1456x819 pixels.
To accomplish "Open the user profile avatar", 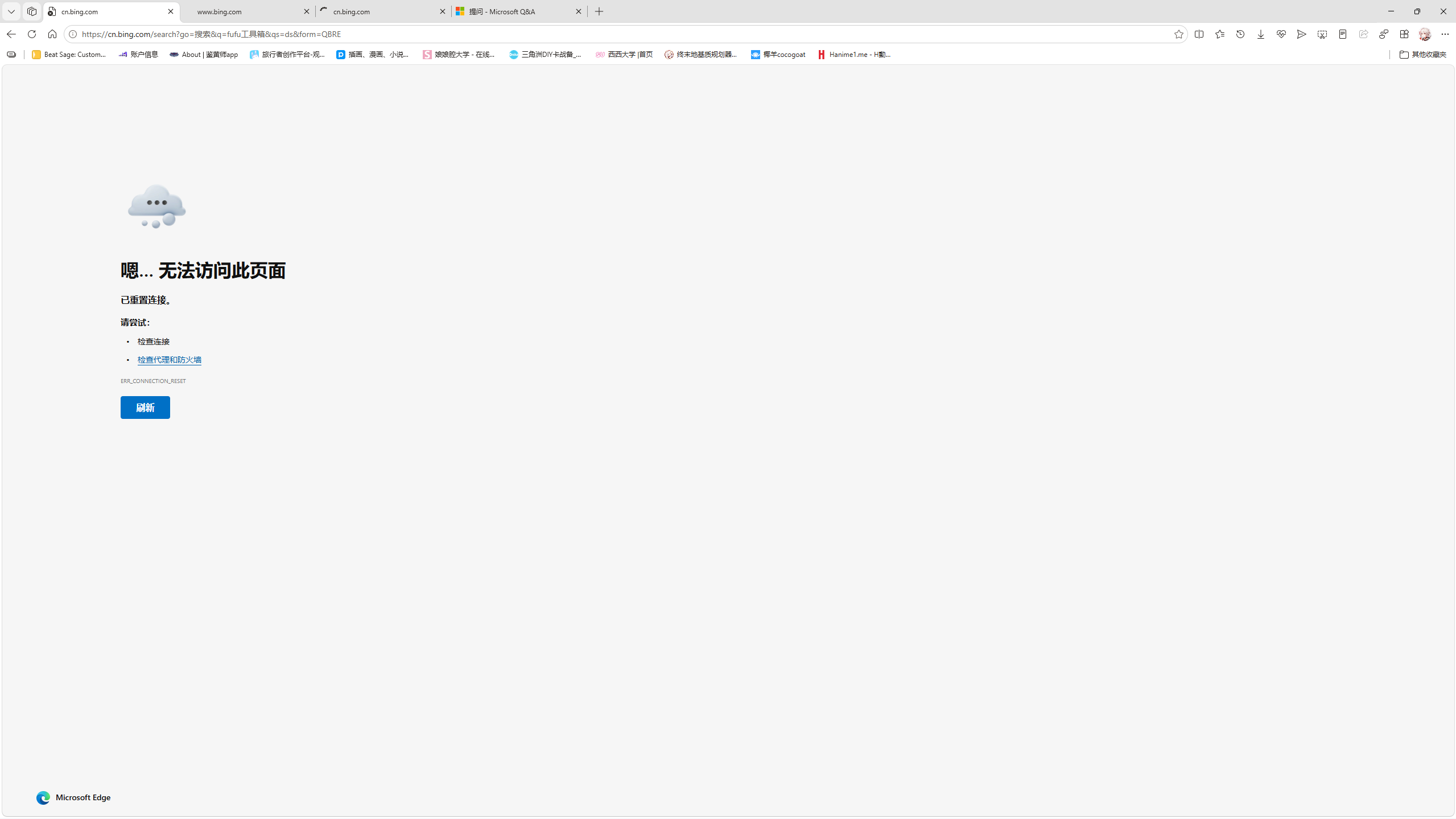I will (x=1425, y=34).
